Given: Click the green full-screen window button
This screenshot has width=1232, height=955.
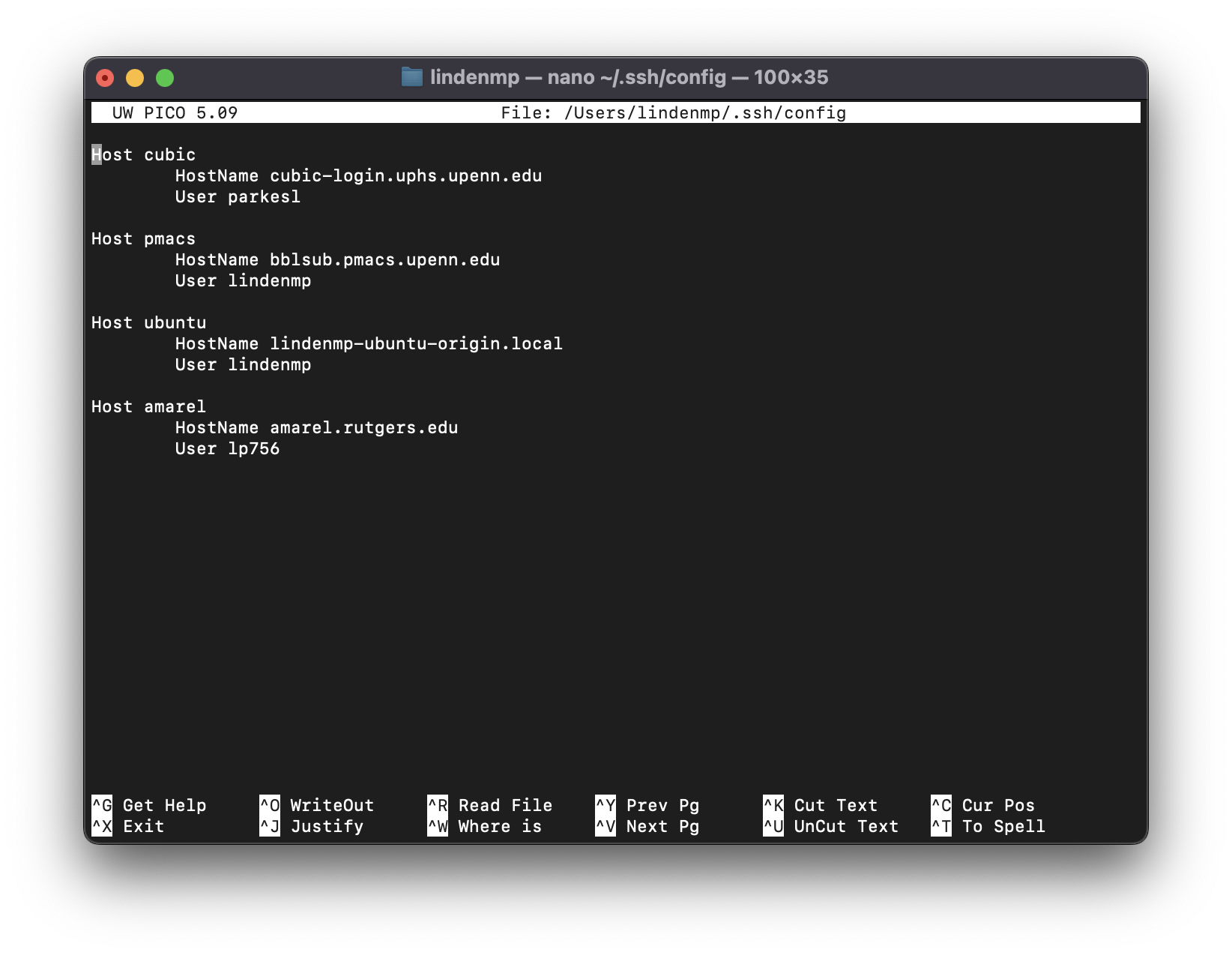Looking at the screenshot, I should tap(165, 78).
